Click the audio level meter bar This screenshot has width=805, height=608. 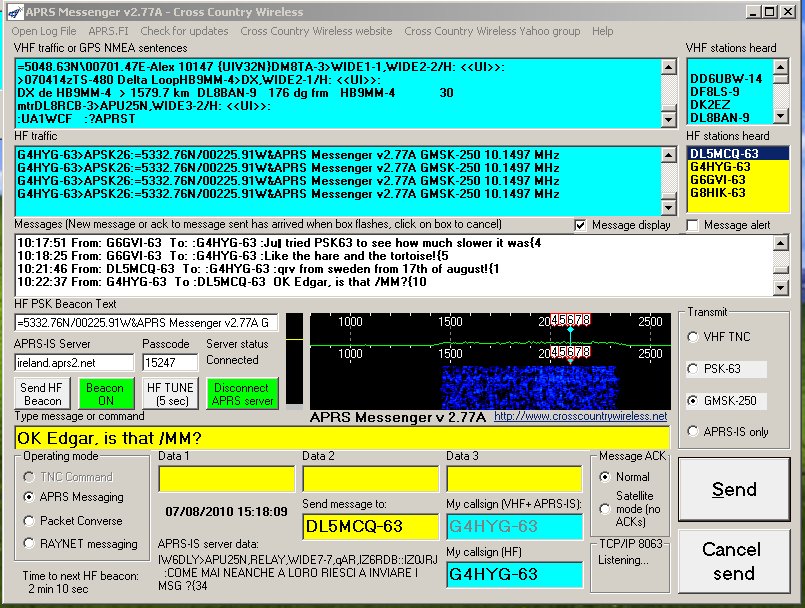pos(294,358)
